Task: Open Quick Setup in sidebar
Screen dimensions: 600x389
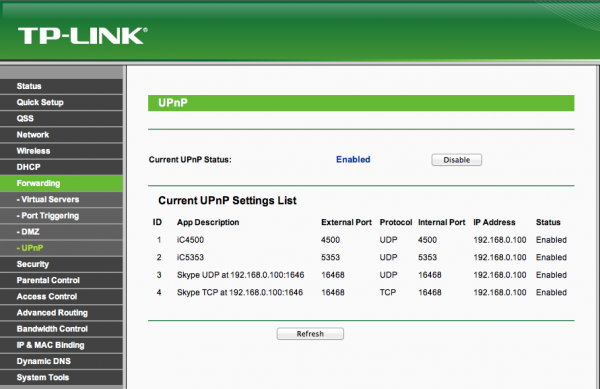Action: click(61, 102)
